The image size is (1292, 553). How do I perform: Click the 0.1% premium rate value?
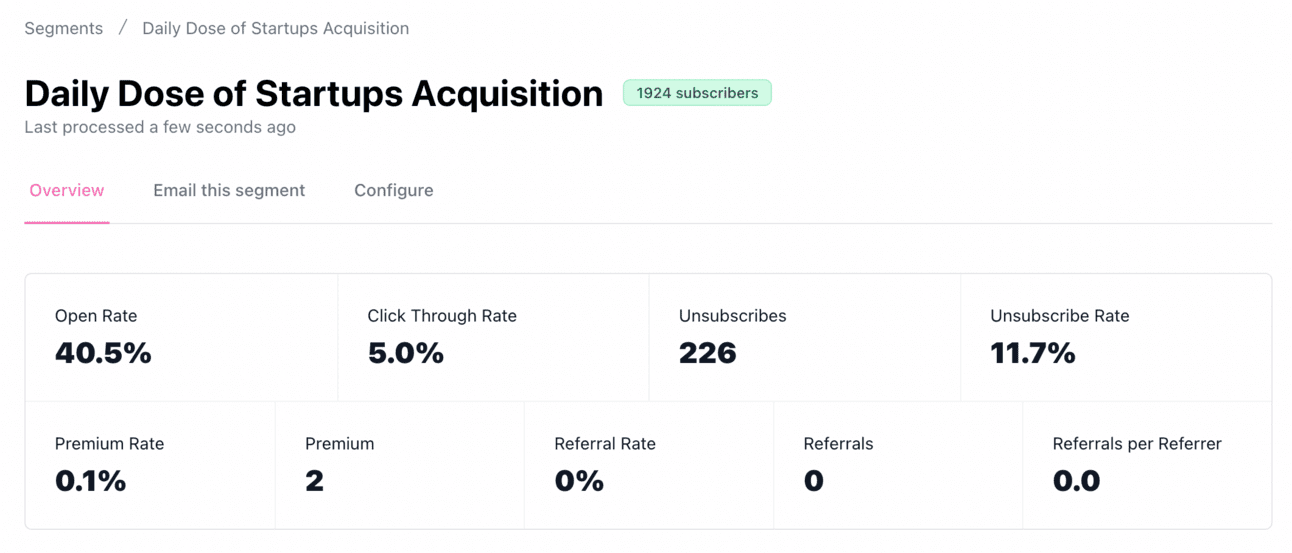[x=90, y=481]
